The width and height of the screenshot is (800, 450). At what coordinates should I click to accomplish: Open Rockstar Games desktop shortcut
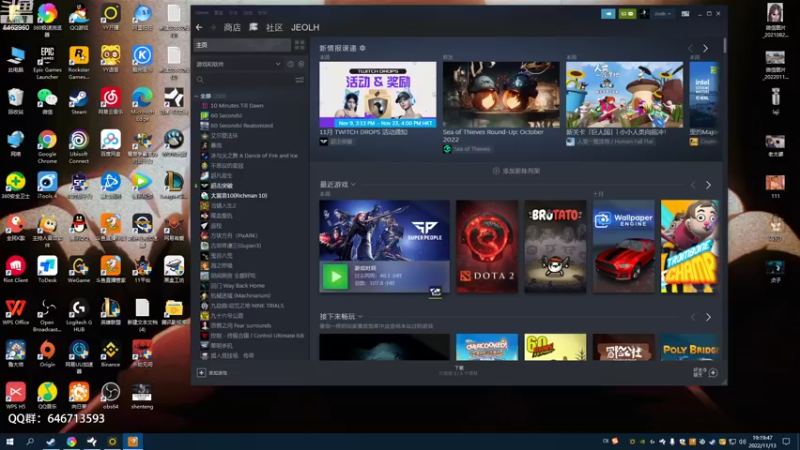tap(79, 63)
